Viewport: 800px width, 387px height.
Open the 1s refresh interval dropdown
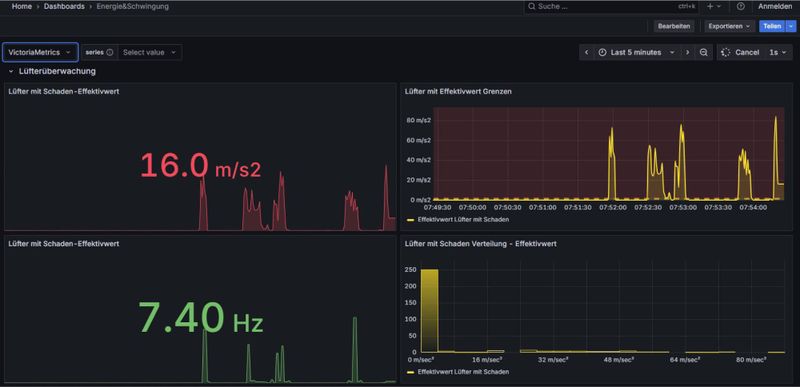pos(778,53)
